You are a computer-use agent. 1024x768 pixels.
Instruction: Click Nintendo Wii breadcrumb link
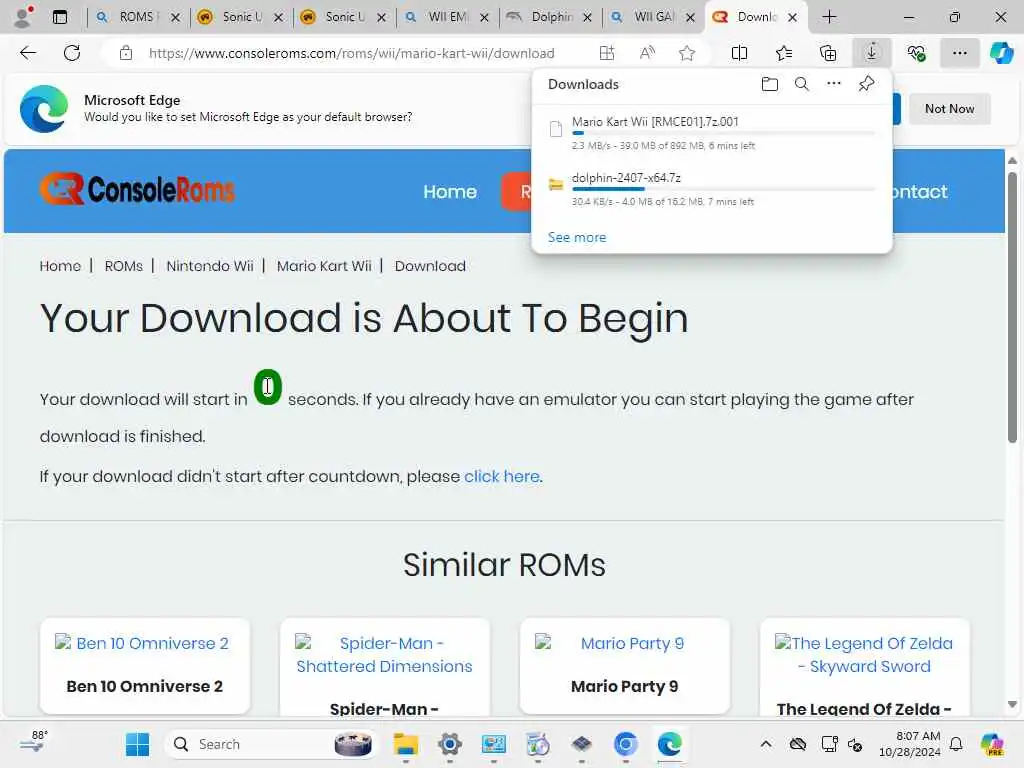coord(210,266)
